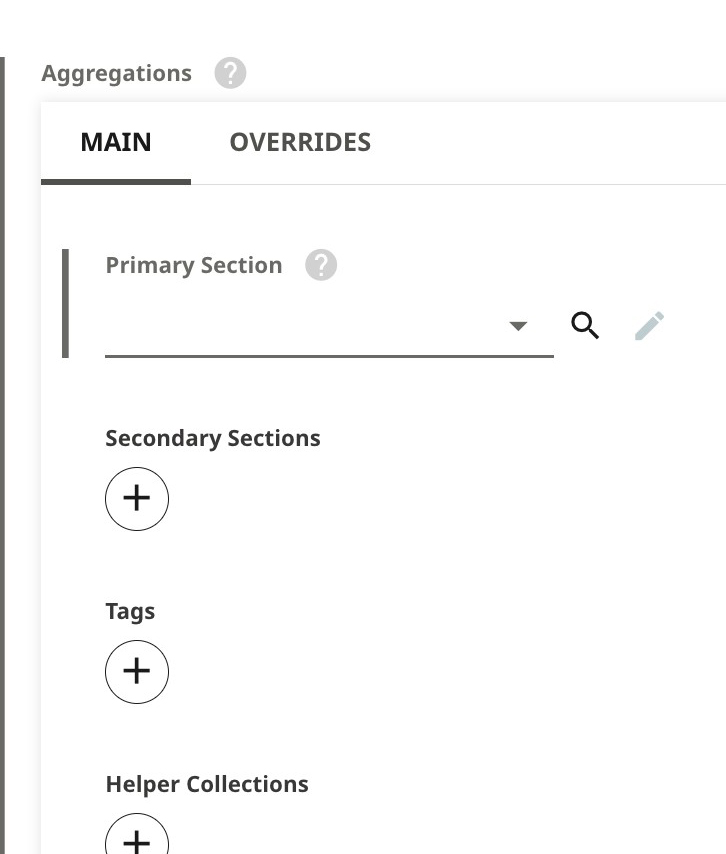This screenshot has width=726, height=854.
Task: Click the dark underline beneath MAIN tab
Action: [115, 182]
